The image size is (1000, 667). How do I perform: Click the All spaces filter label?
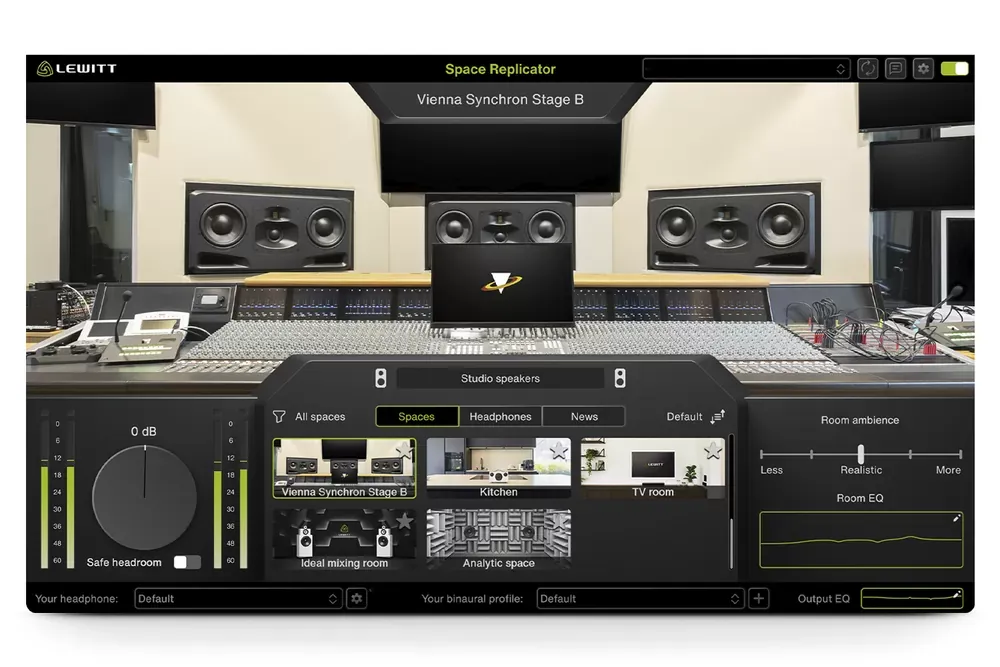click(320, 416)
